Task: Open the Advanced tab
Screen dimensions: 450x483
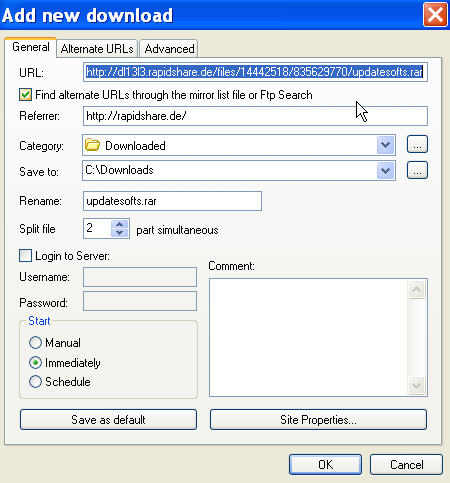Action: pos(169,49)
